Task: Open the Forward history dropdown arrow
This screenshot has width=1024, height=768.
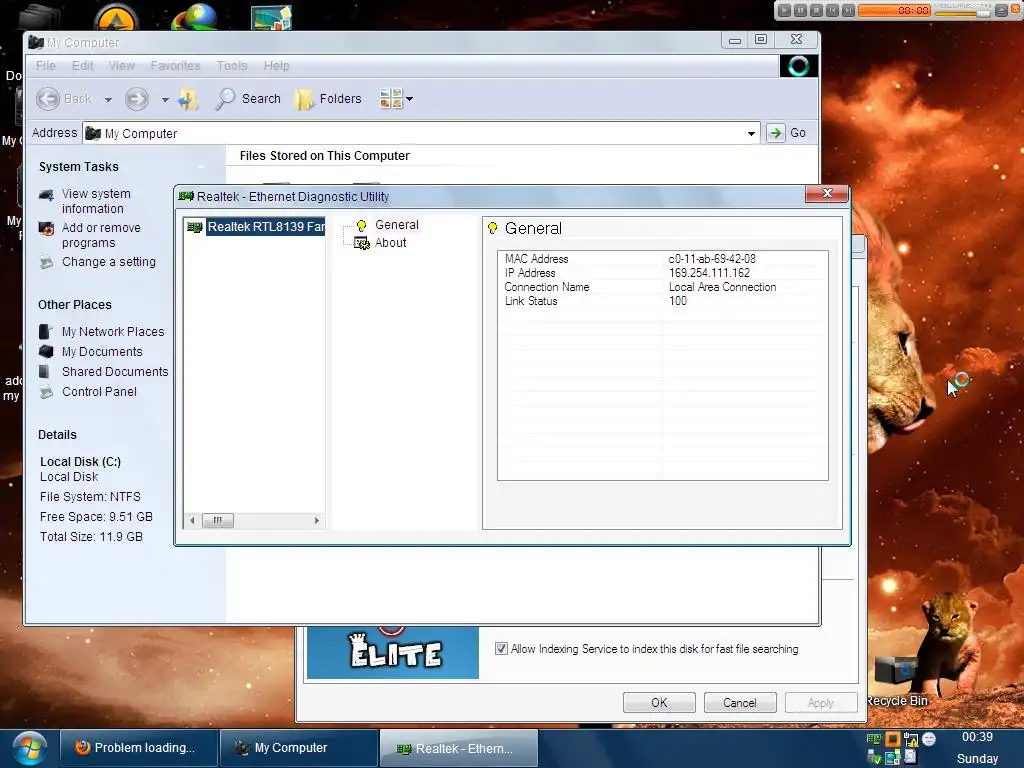Action: (165, 100)
